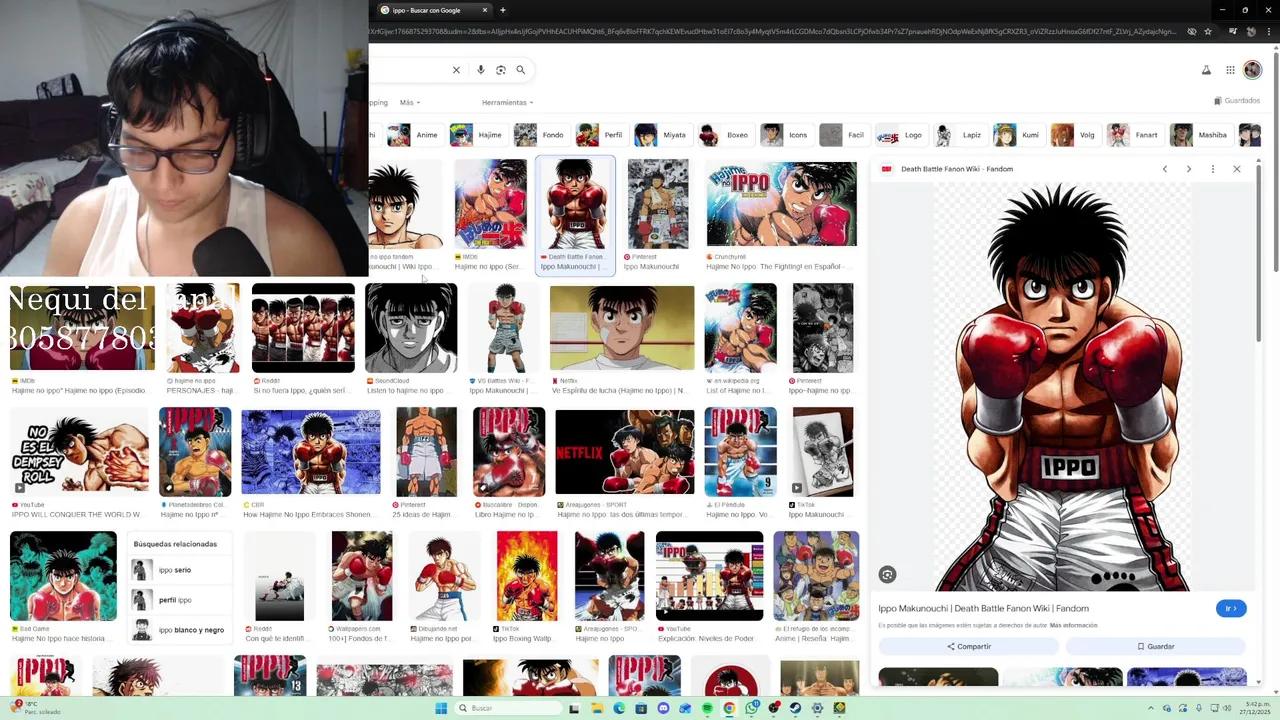
Task: Go to next image in preview panel
Action: pos(1189,169)
